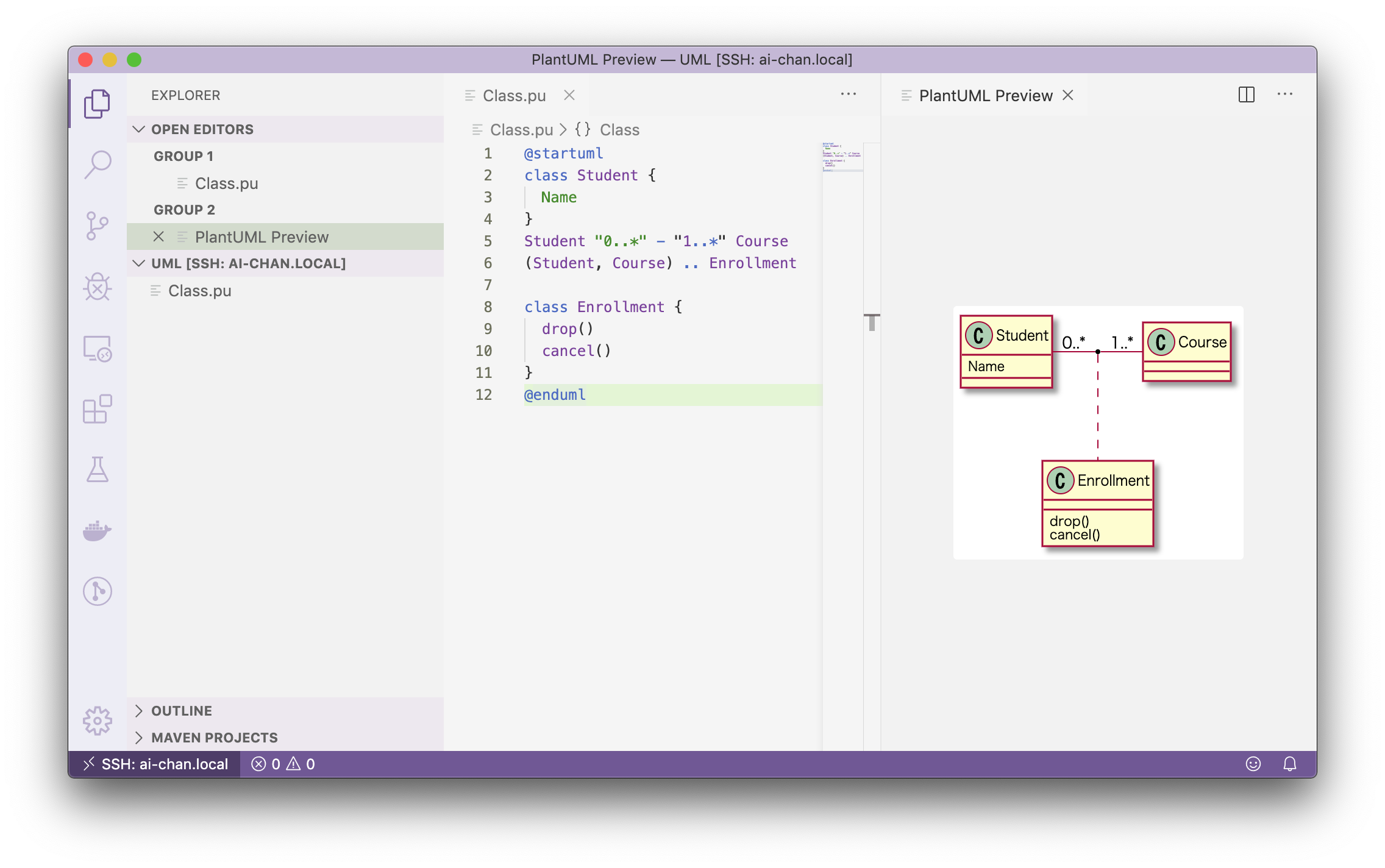The width and height of the screenshot is (1385, 868).
Task: Check errors and warnings in status bar
Action: click(x=283, y=764)
